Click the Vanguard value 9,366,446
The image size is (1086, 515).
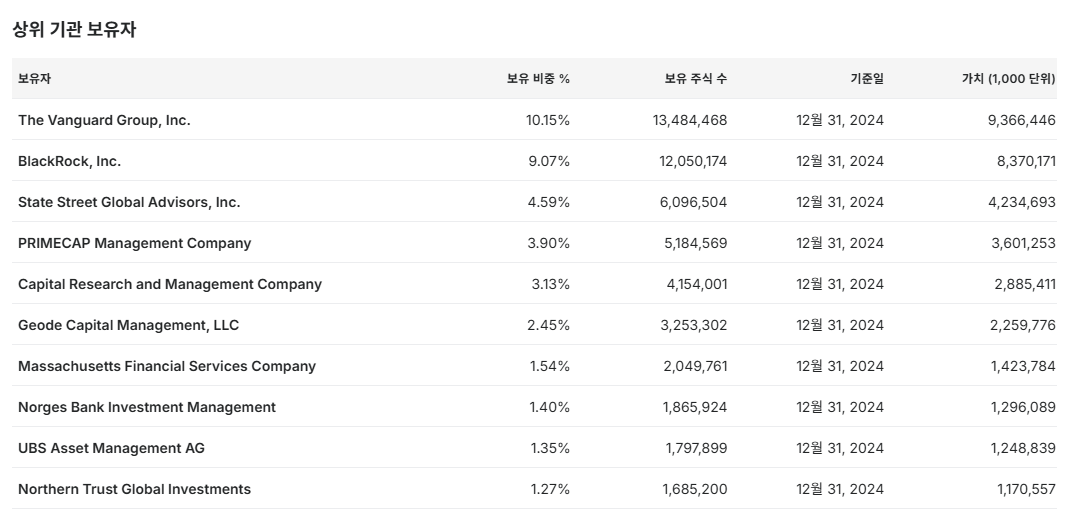point(1022,120)
